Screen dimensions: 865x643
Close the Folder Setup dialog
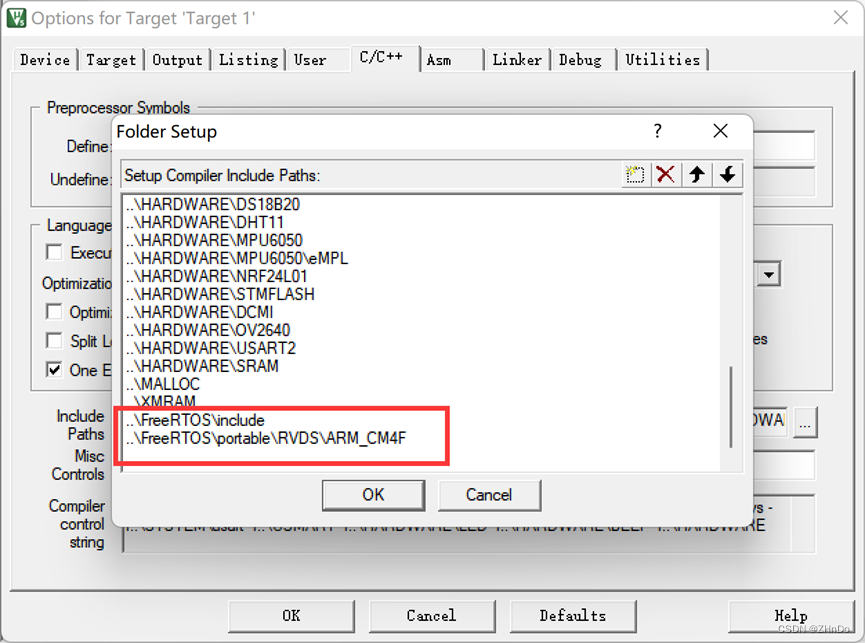(720, 131)
